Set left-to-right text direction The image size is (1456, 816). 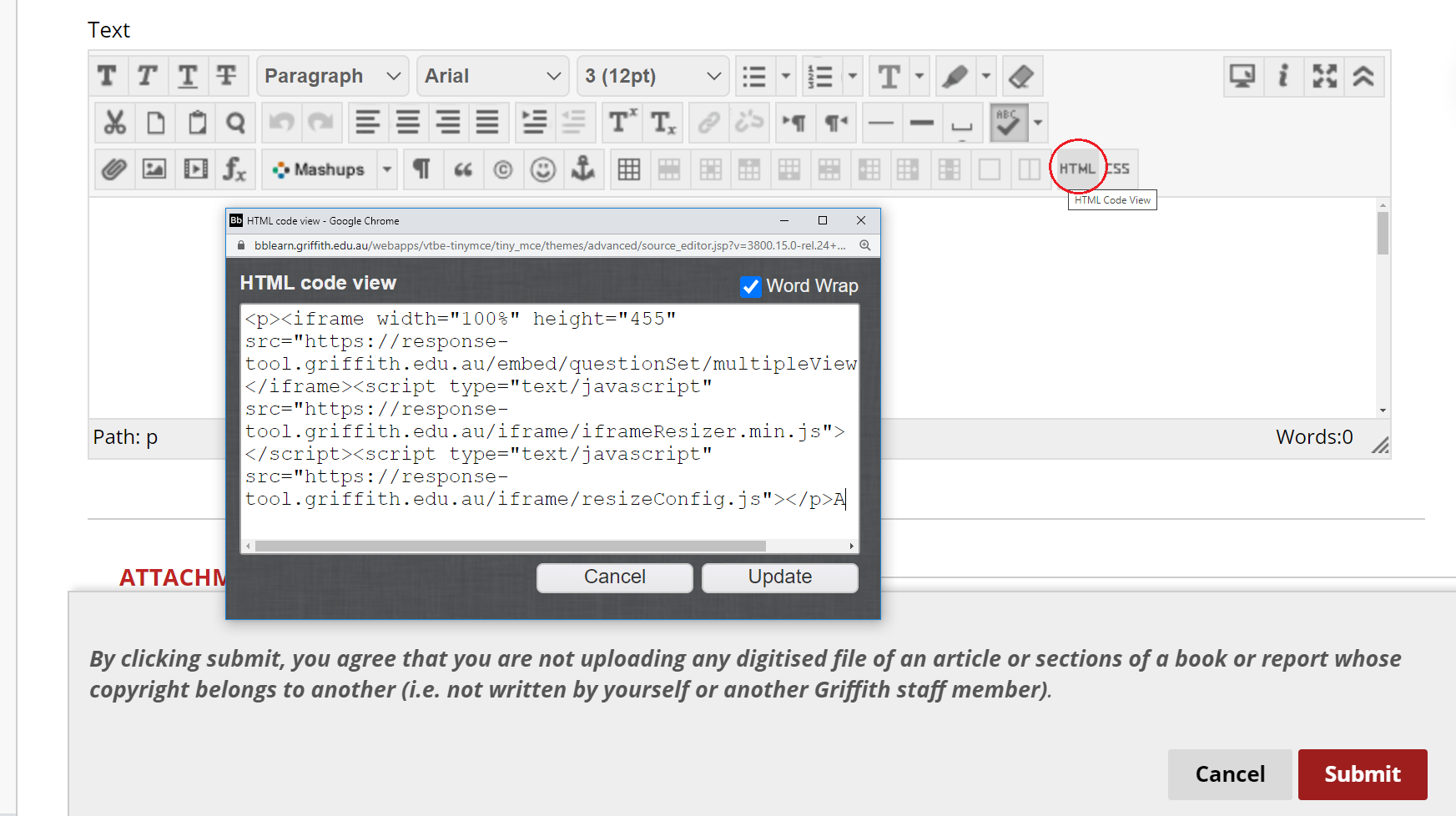coord(793,123)
